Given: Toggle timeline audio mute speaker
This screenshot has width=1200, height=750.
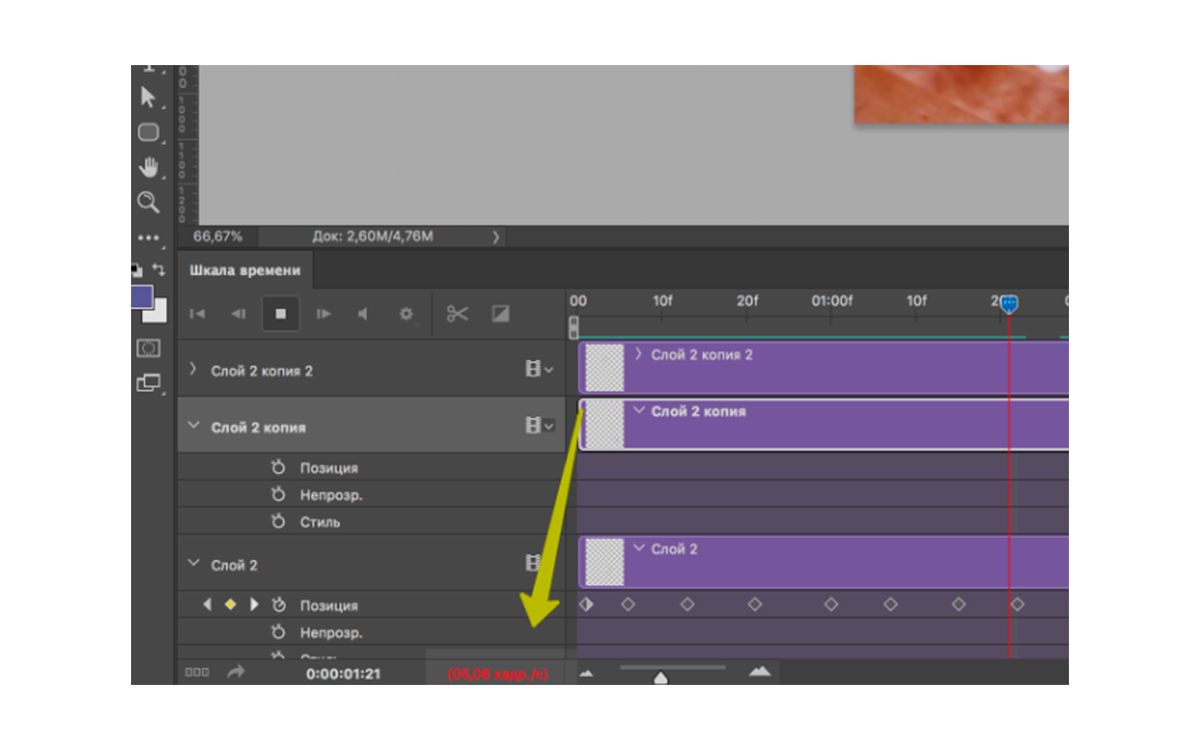Looking at the screenshot, I should [x=362, y=314].
